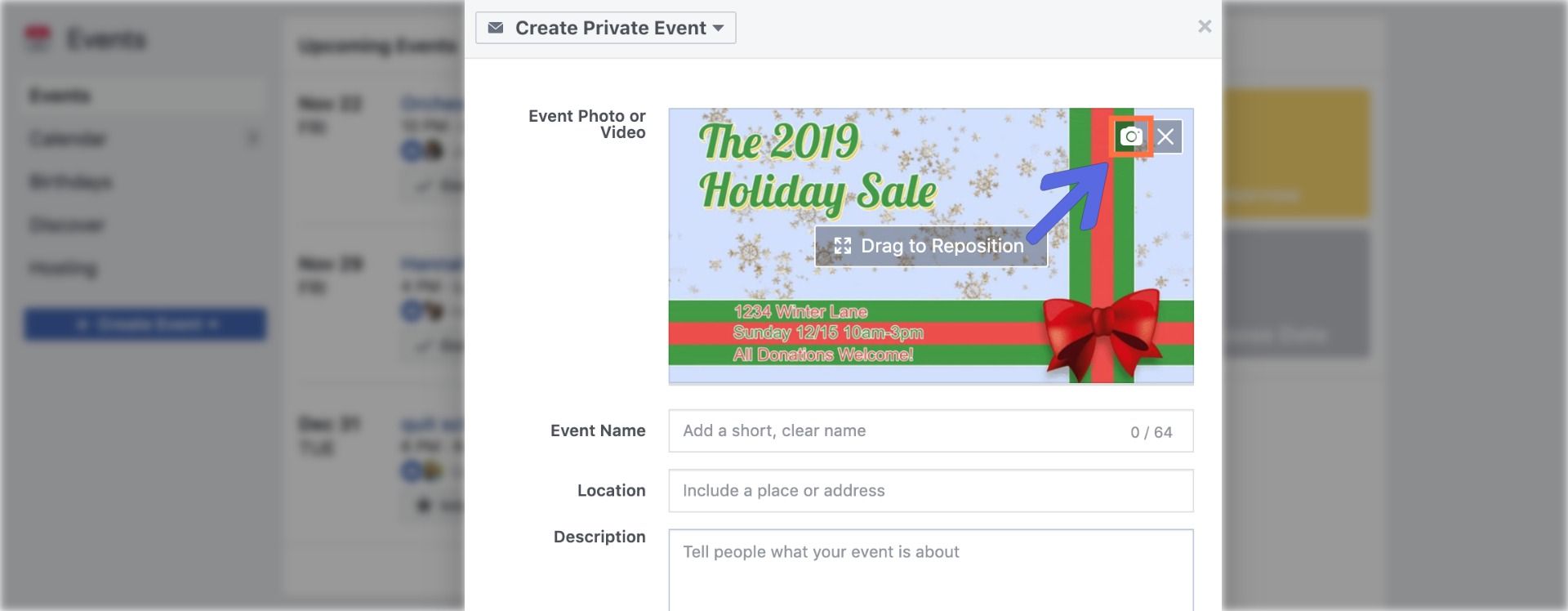Click the Event Name text field

[x=898, y=431]
